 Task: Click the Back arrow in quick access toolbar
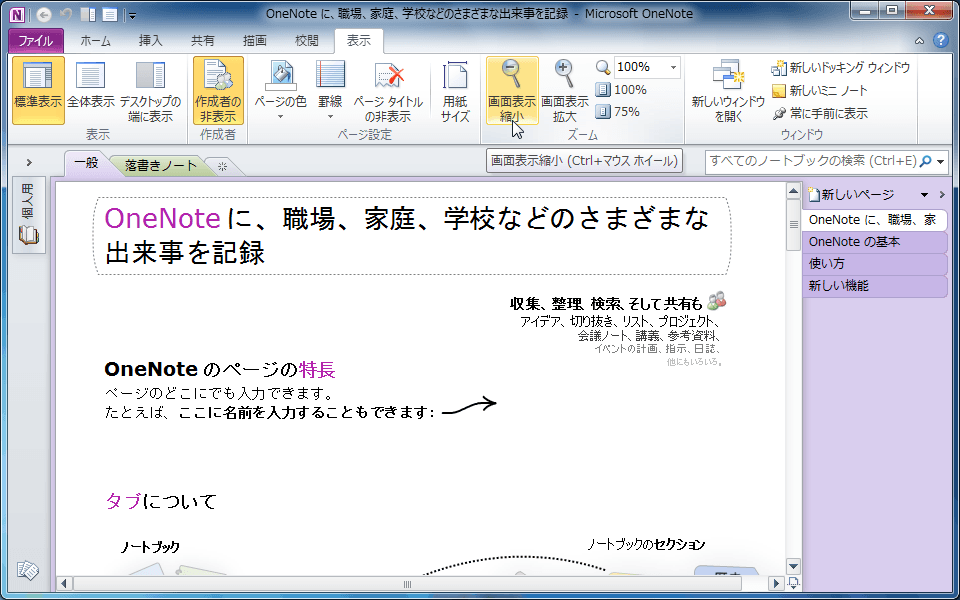43,13
